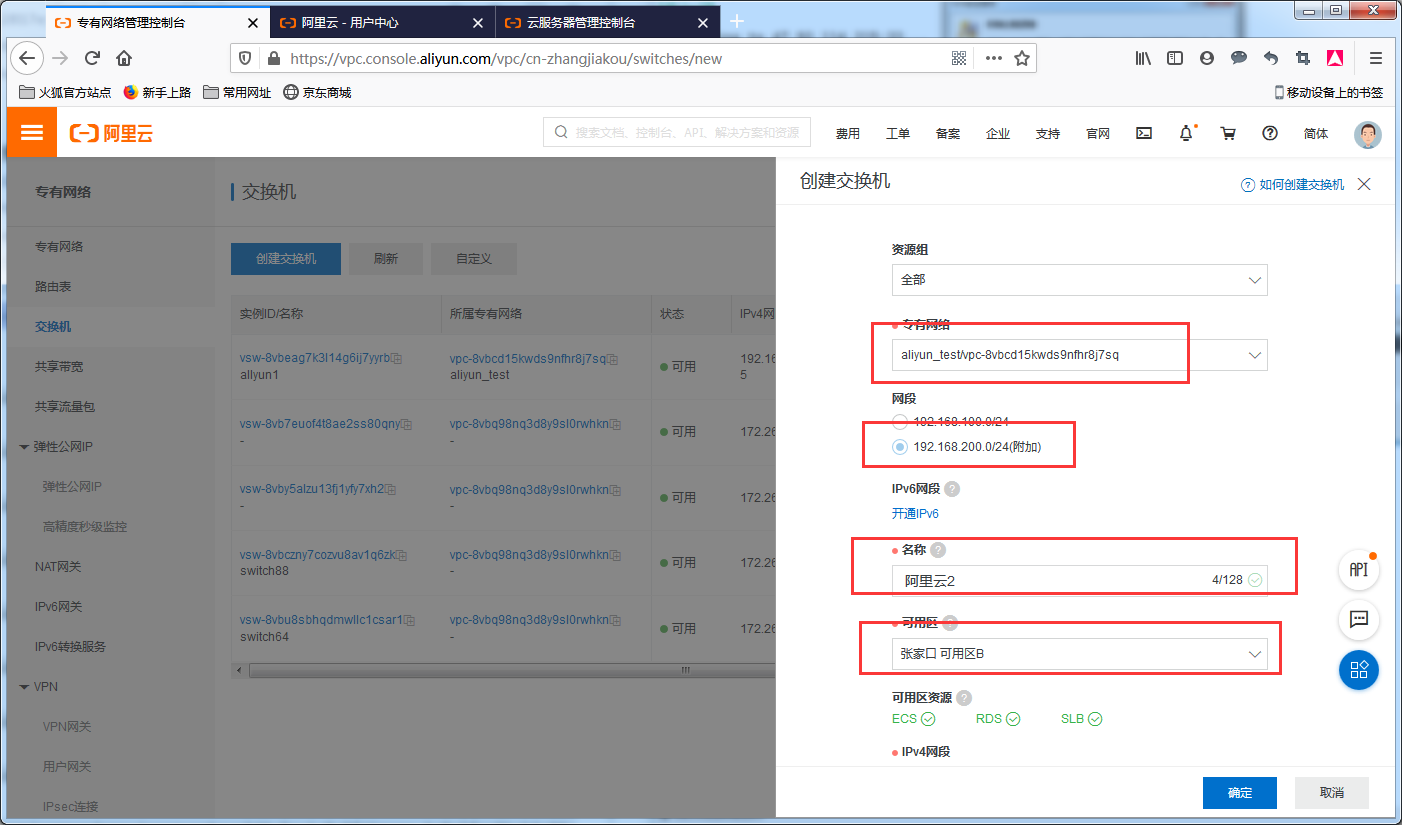Select NAT网关 in the sidebar
The image size is (1402, 825).
point(58,567)
